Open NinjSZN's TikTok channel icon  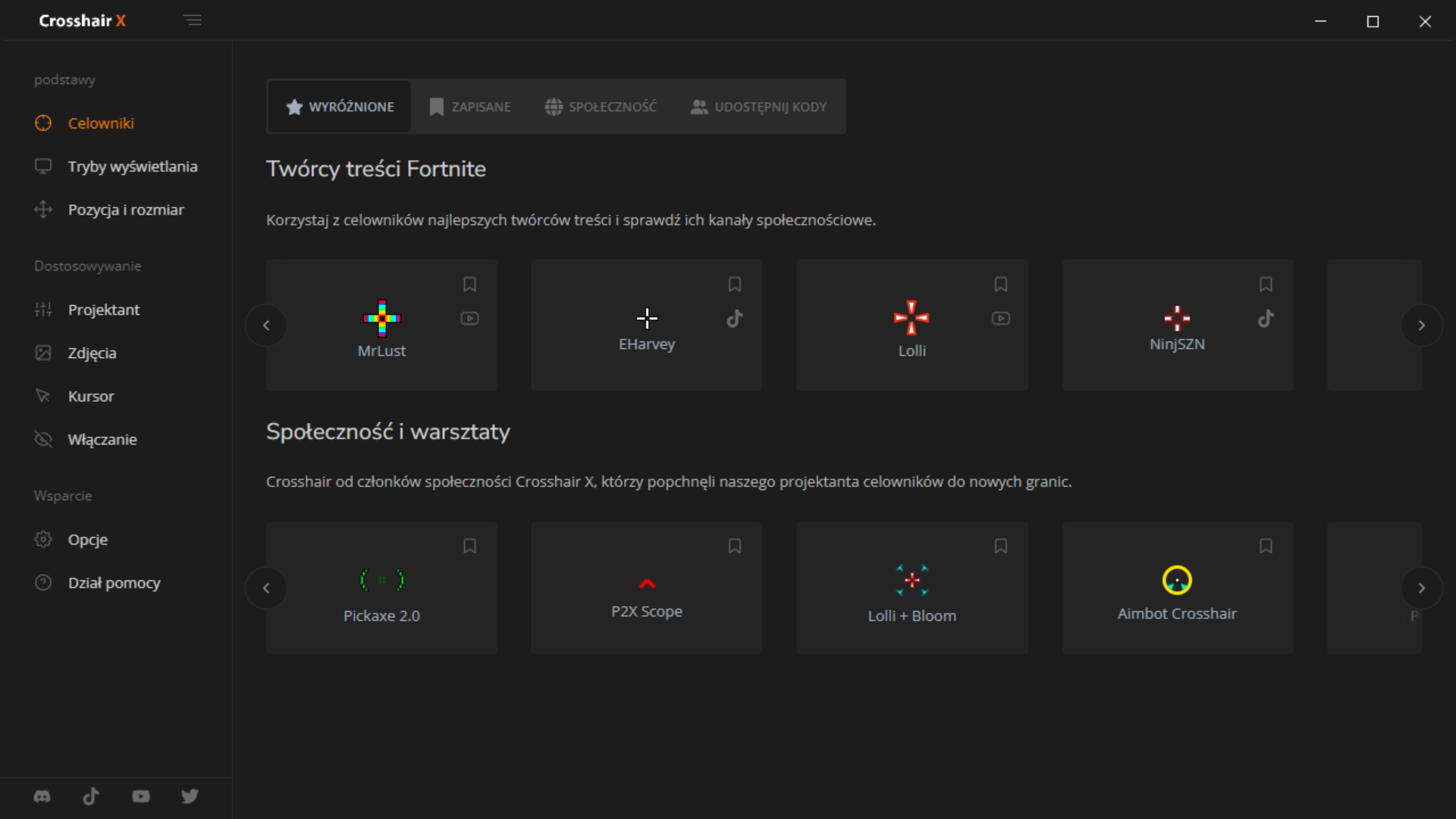(x=1265, y=318)
